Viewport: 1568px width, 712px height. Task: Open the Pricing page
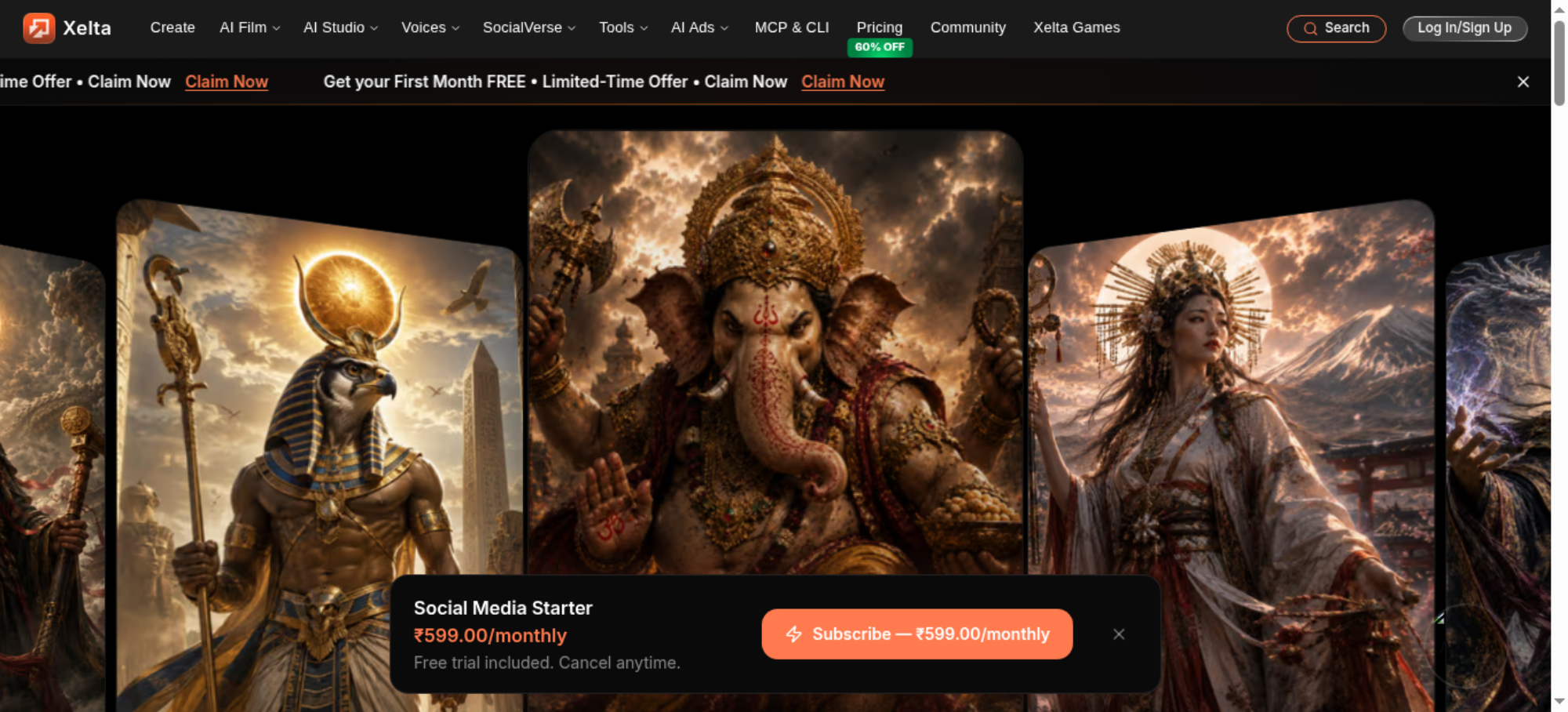tap(880, 27)
